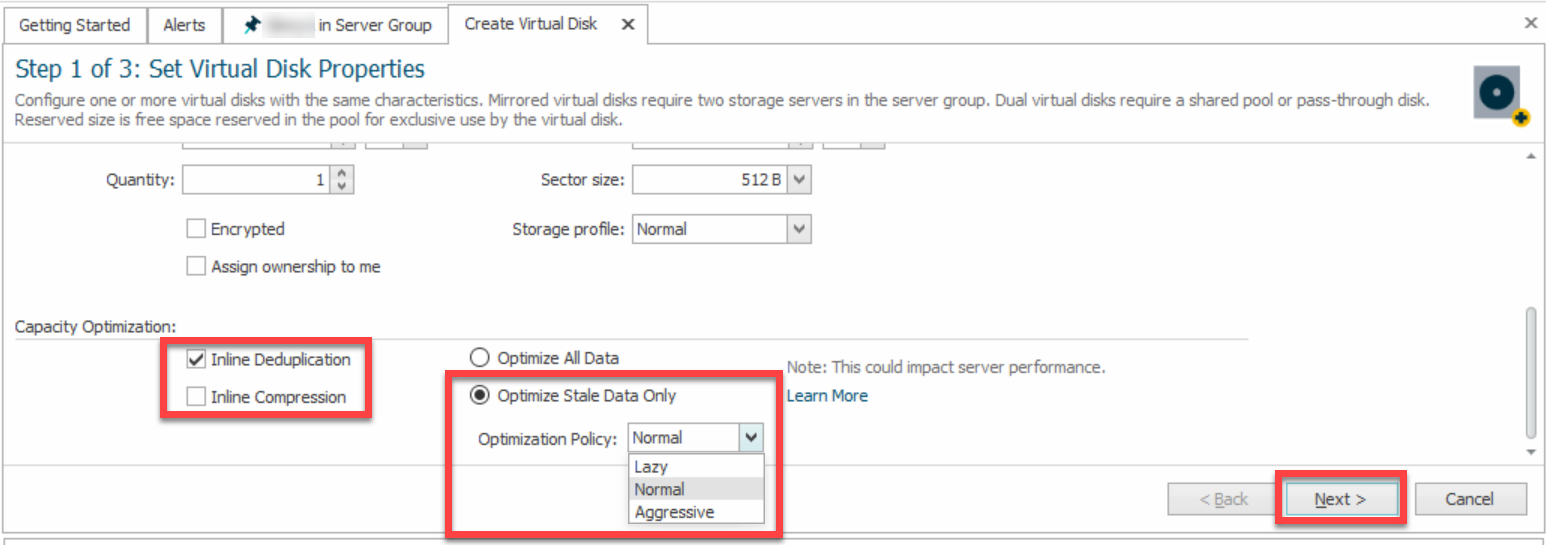1546x545 pixels.
Task: Choose Lazy from the policy list
Action: click(x=651, y=467)
